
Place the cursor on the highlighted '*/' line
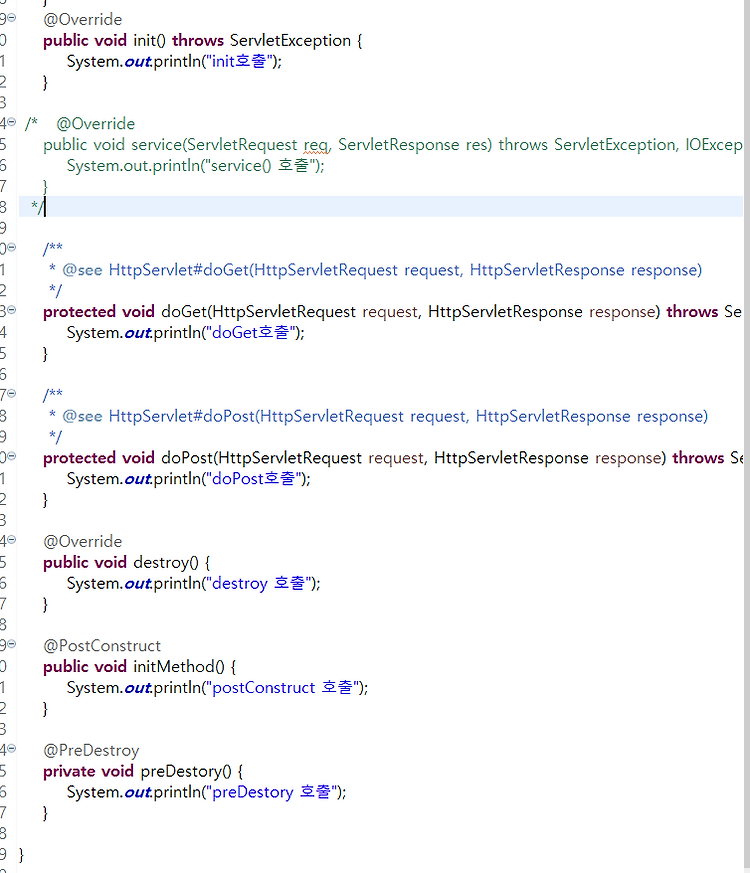[x=381, y=207]
